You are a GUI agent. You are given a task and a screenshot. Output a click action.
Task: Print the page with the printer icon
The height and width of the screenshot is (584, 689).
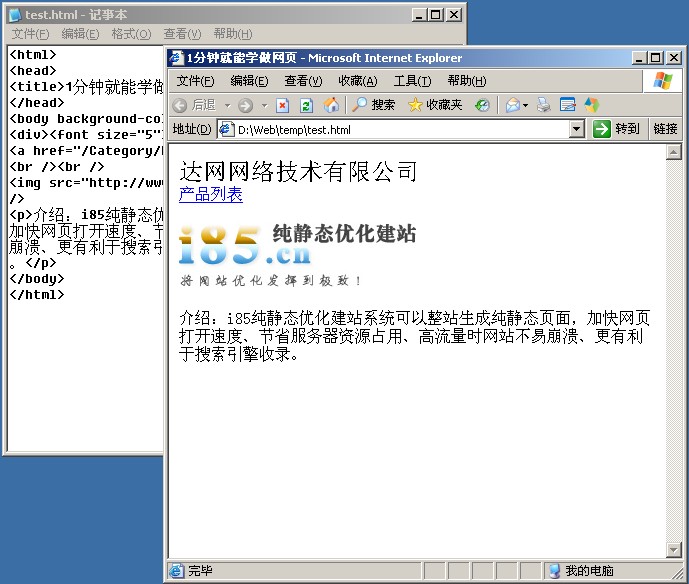click(x=544, y=105)
